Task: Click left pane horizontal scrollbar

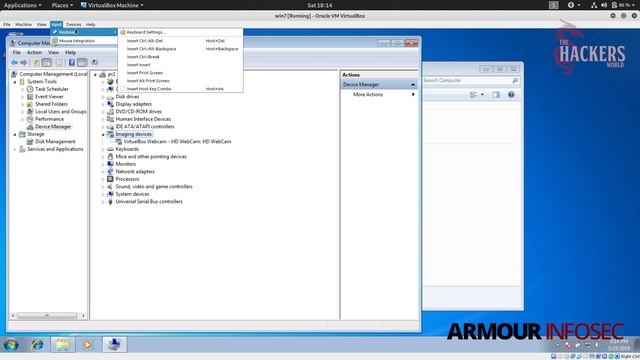Action: tap(48, 316)
